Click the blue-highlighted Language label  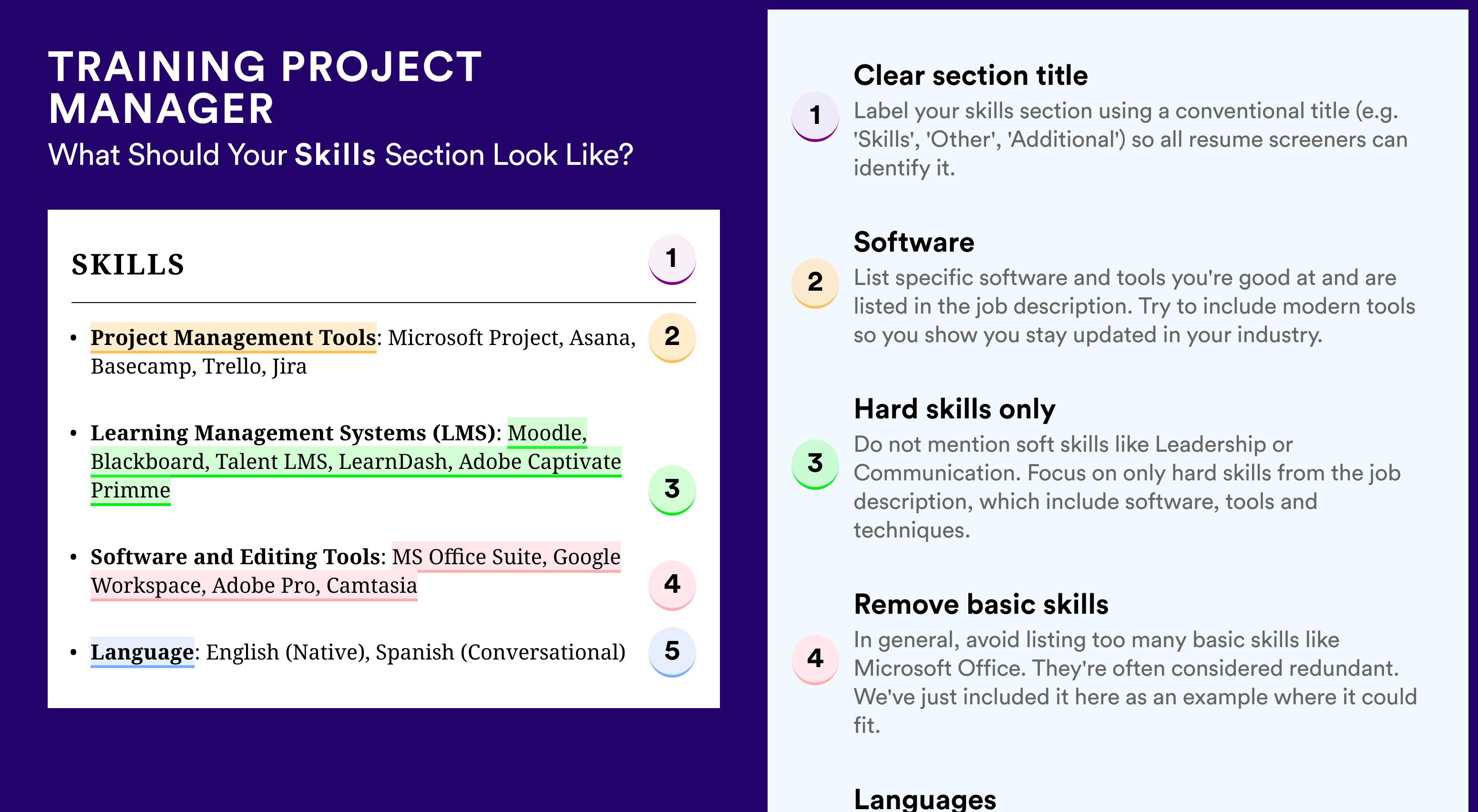(142, 652)
